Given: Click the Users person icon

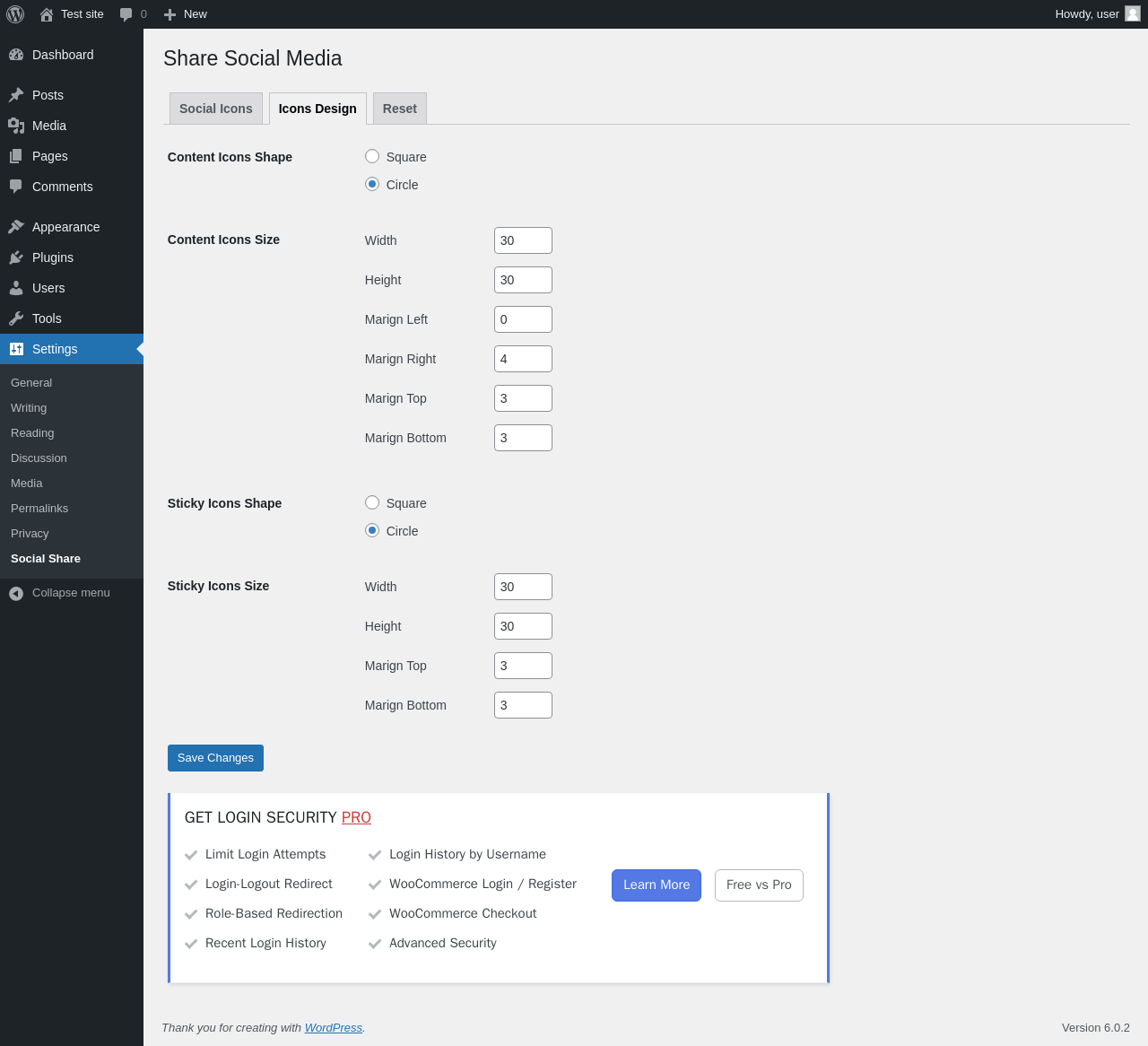Looking at the screenshot, I should click(16, 288).
